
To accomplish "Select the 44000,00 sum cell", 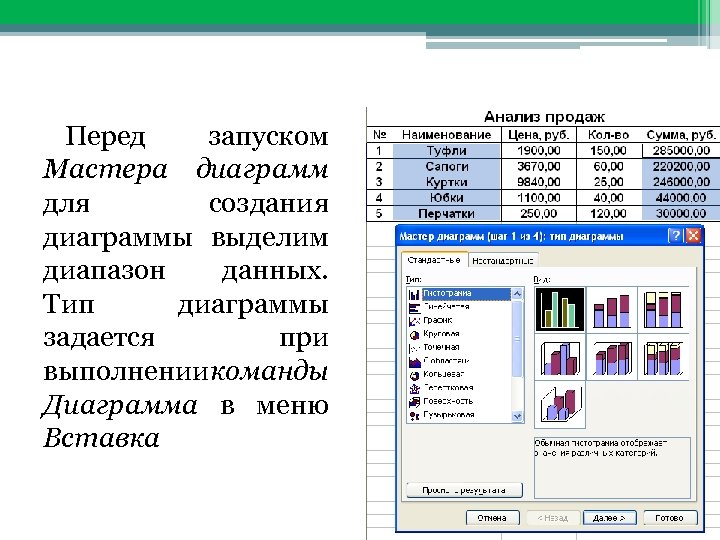I will tap(681, 197).
